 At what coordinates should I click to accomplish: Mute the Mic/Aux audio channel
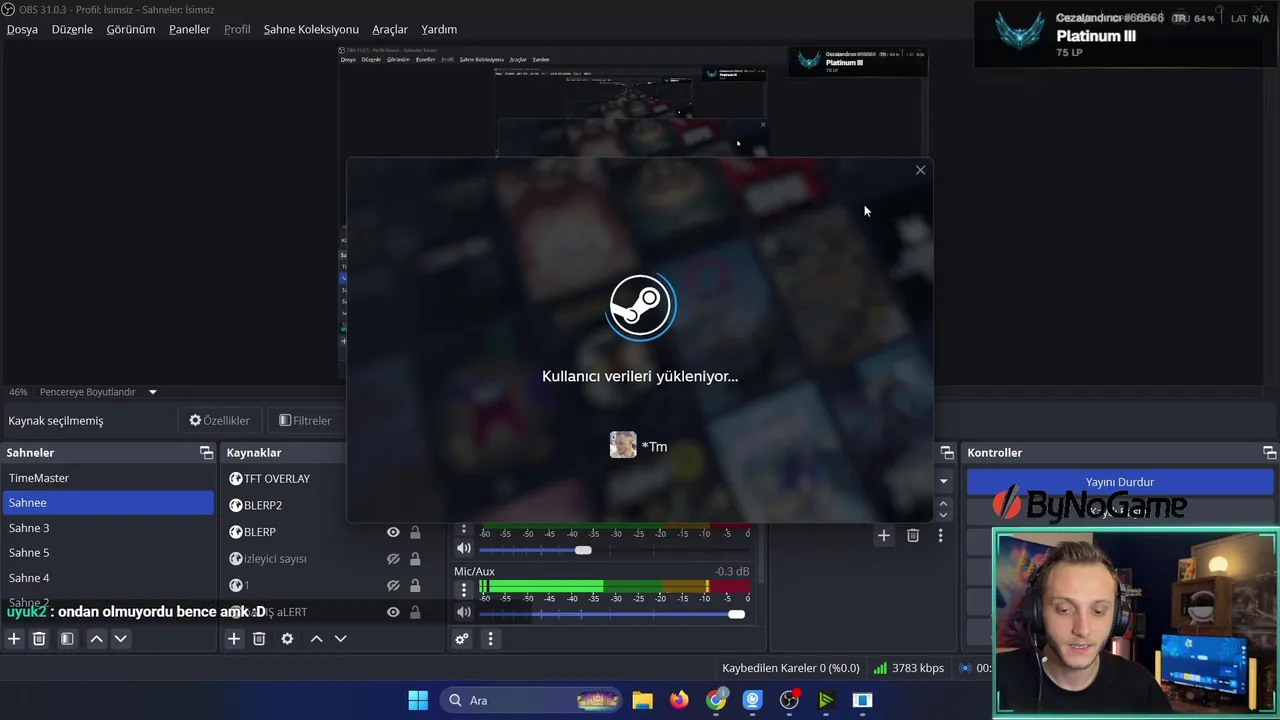[463, 612]
